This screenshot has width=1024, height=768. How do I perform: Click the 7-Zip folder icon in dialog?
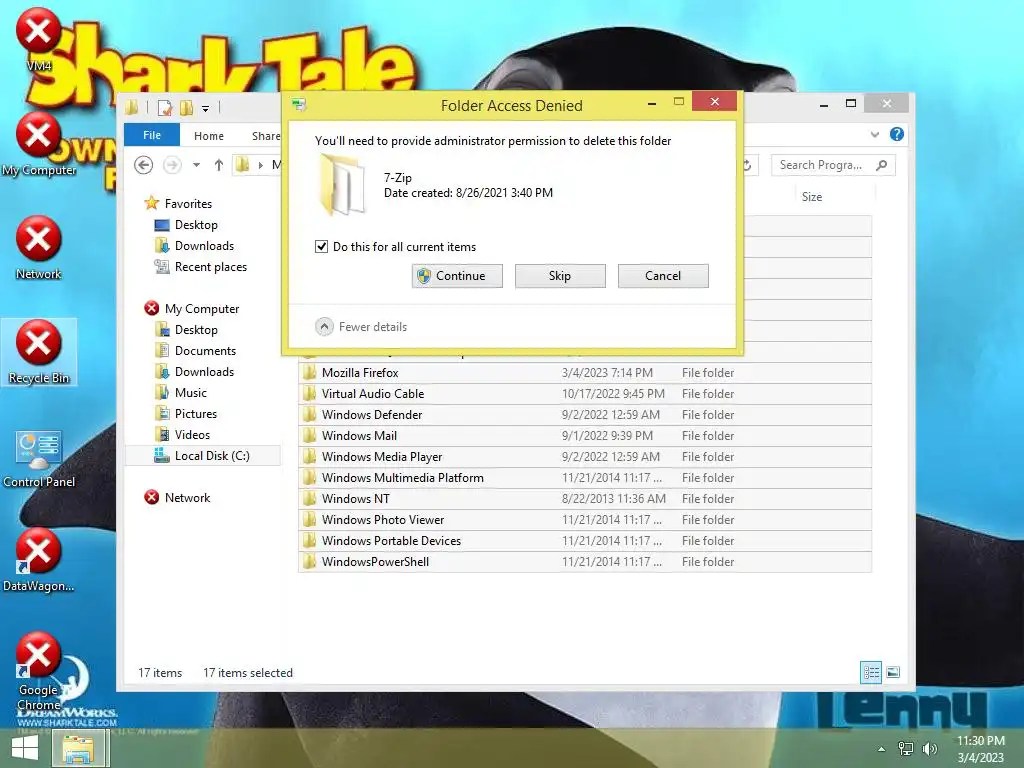343,185
